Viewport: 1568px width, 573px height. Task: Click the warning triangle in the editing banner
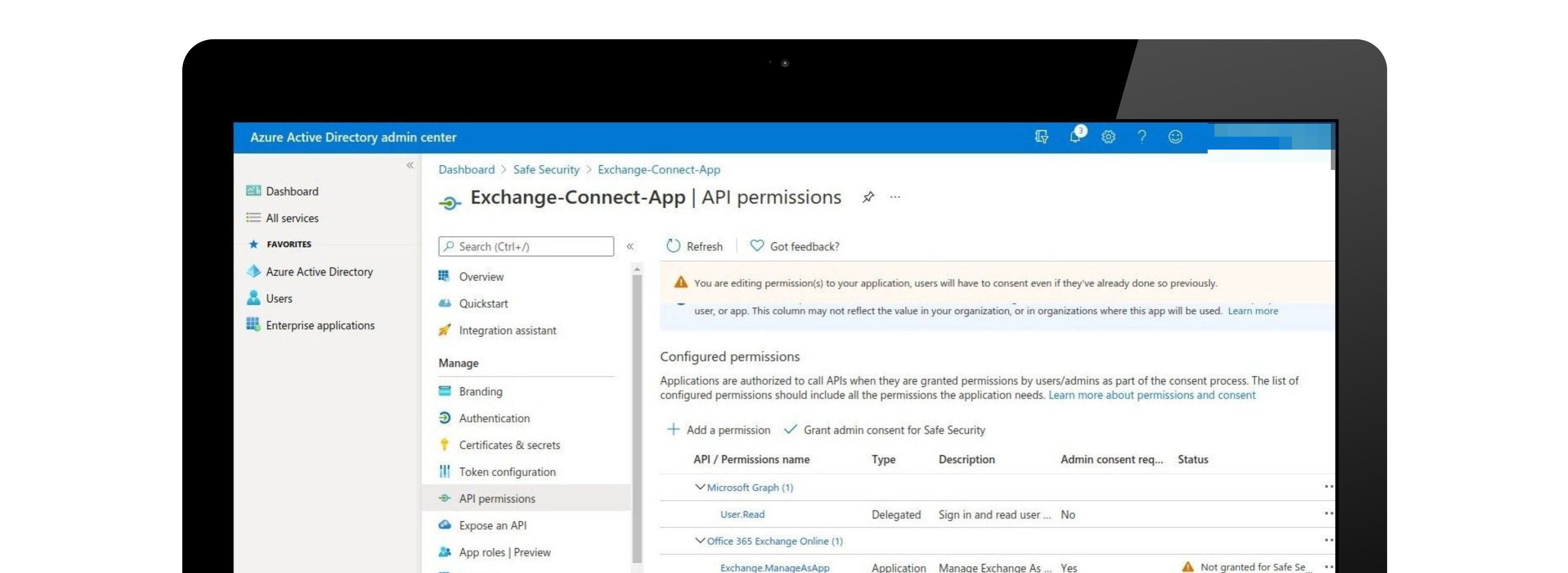point(681,283)
